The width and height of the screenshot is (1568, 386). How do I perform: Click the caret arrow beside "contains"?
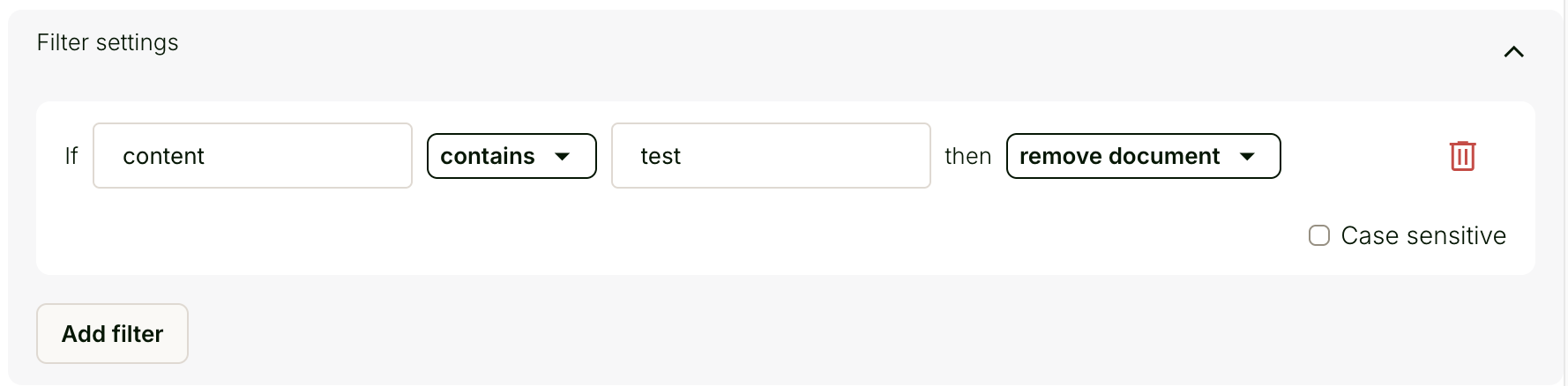click(562, 157)
